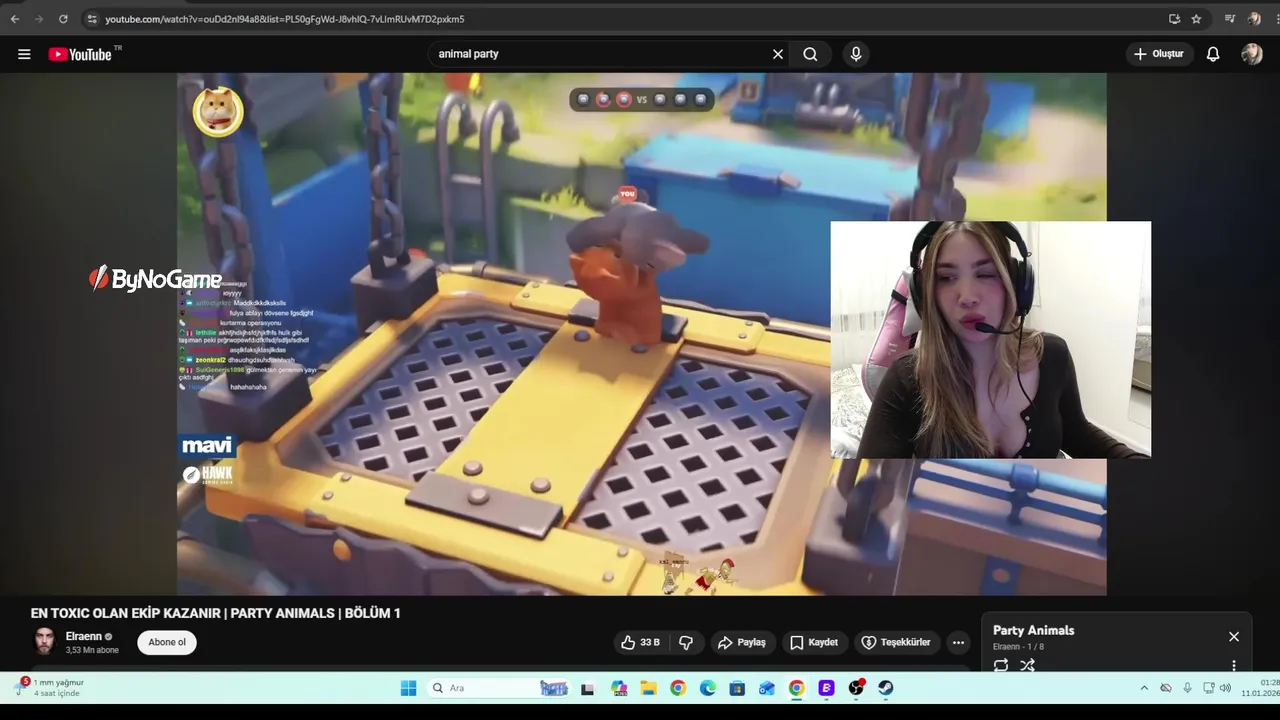Open the YouTube hamburger guide menu
1280x720 pixels.
(x=24, y=54)
